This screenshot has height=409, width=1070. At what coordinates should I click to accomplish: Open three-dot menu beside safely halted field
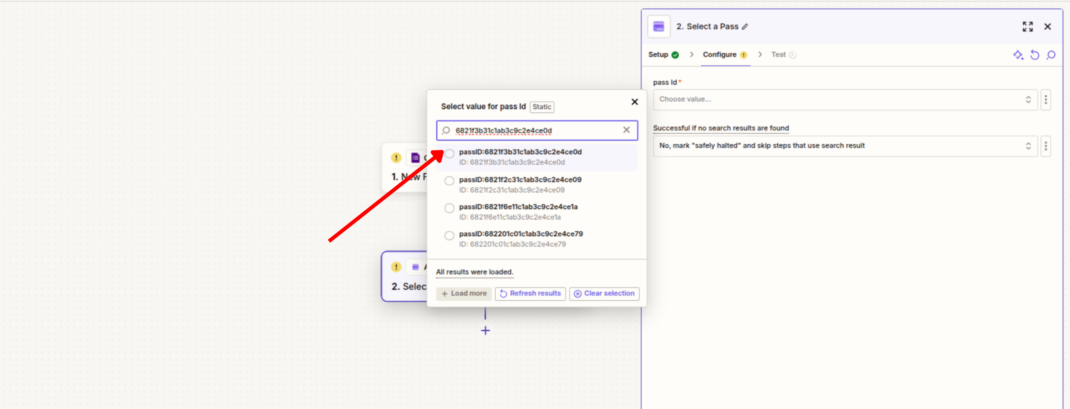coord(1045,145)
